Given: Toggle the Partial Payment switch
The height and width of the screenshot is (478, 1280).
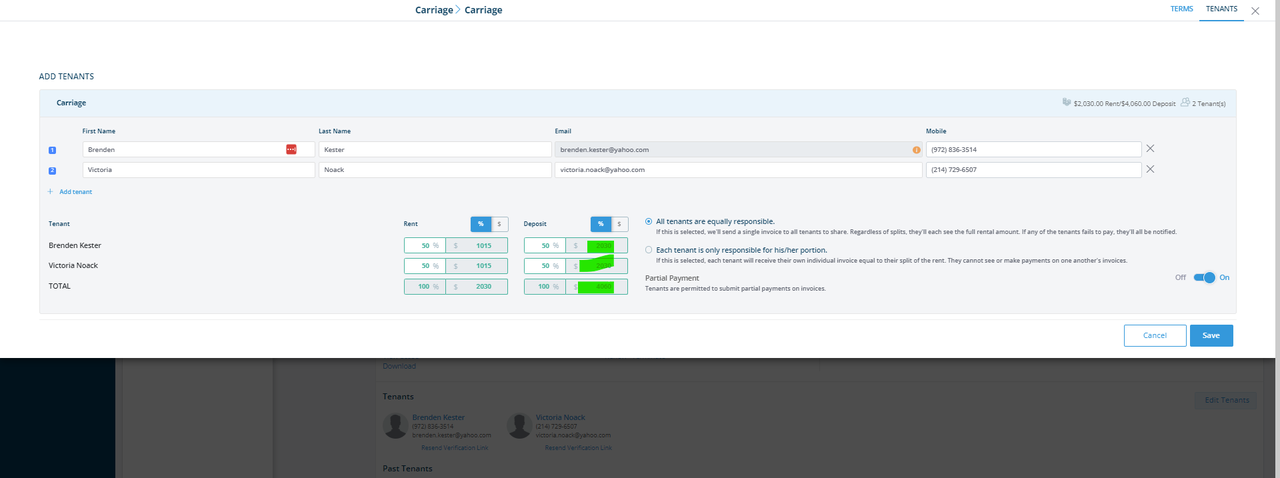Looking at the screenshot, I should point(1204,278).
